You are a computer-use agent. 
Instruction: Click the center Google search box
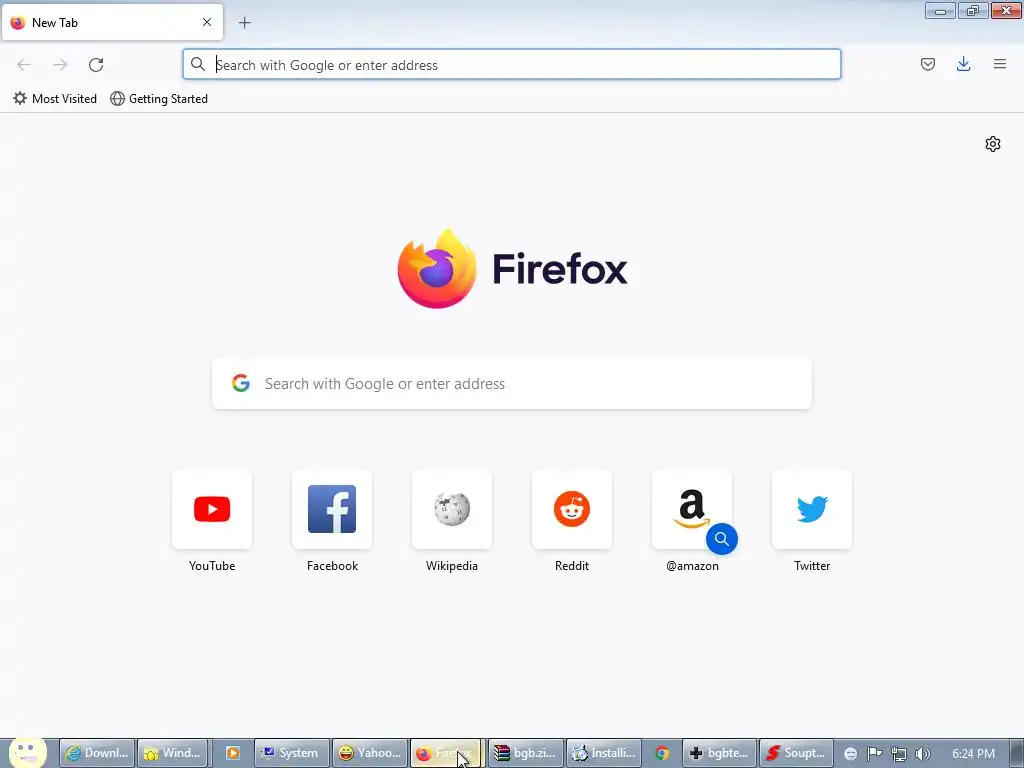(512, 383)
